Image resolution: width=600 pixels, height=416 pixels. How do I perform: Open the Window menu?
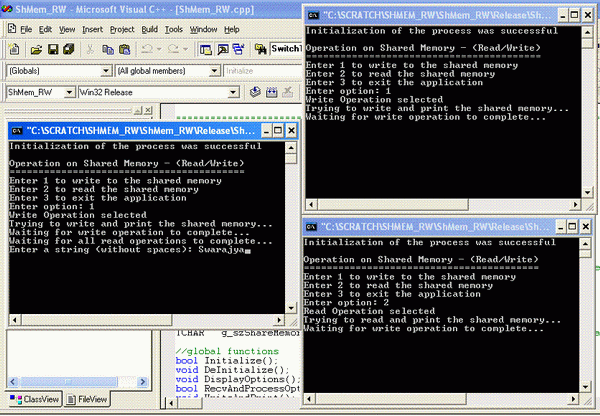[203, 29]
